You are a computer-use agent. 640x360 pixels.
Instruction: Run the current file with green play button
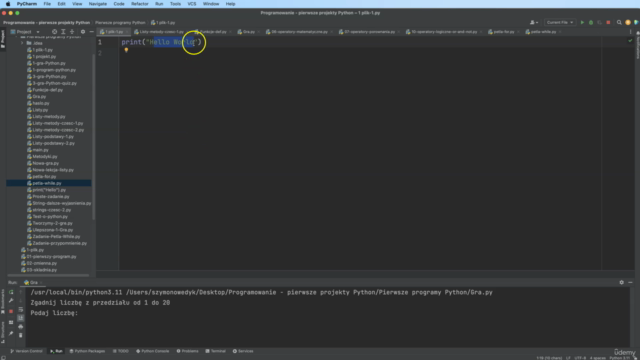coord(582,22)
